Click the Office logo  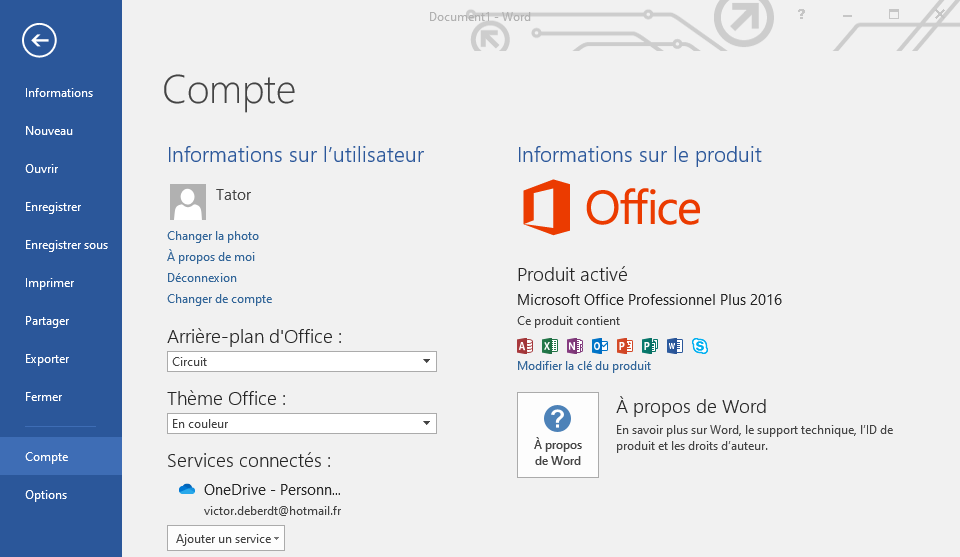pos(611,207)
